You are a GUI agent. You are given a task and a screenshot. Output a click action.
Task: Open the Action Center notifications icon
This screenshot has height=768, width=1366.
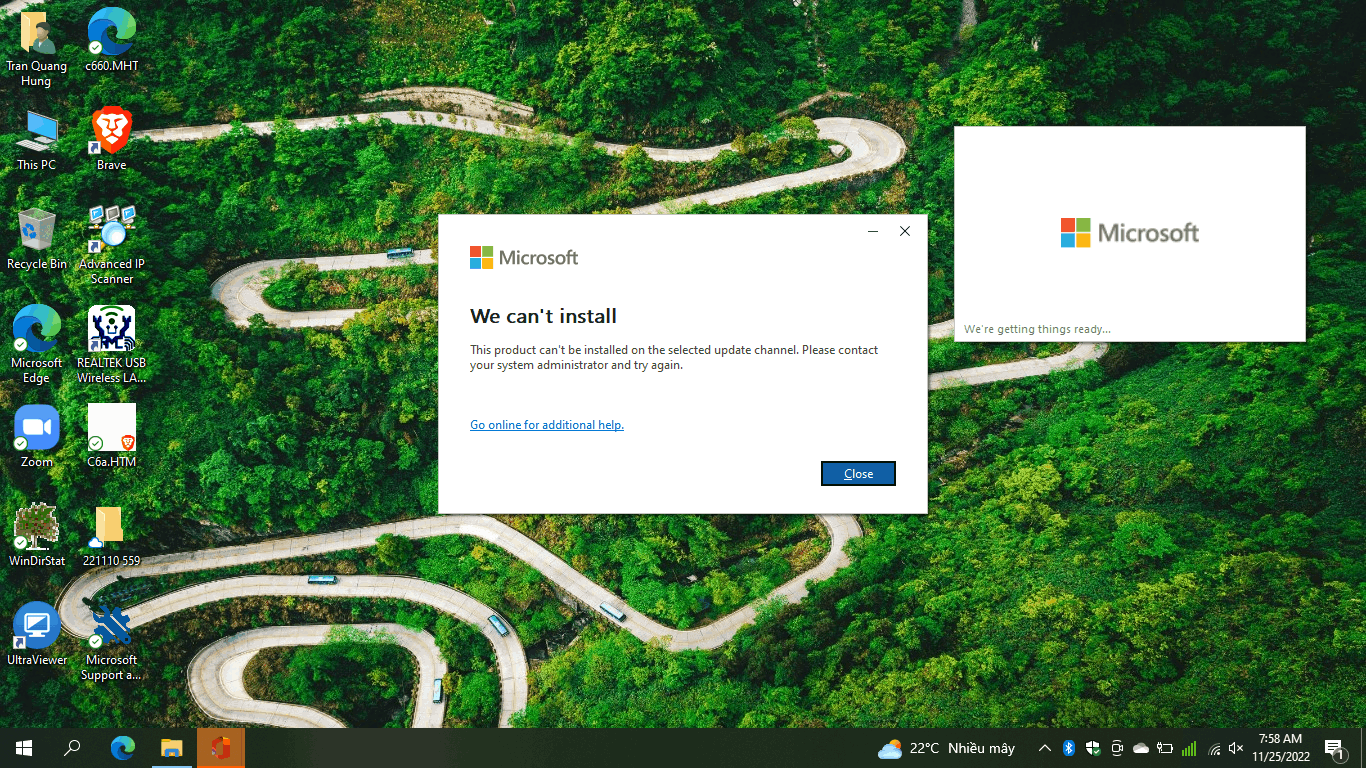tap(1334, 748)
